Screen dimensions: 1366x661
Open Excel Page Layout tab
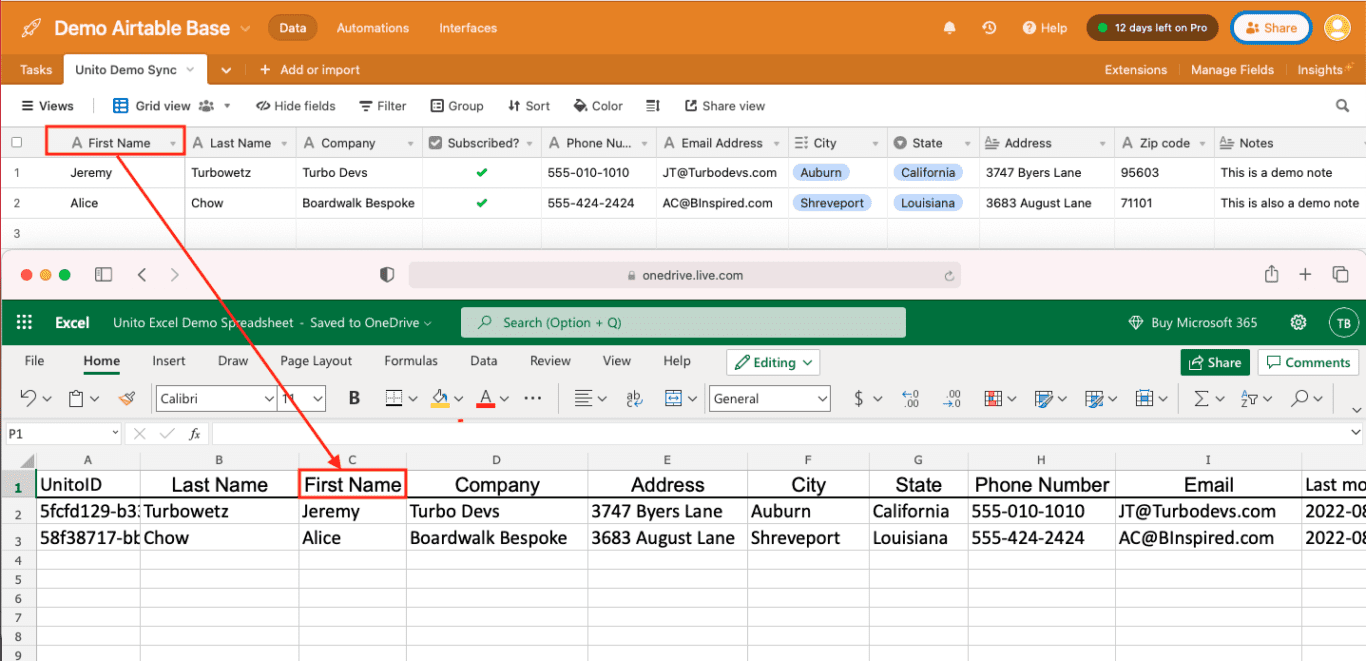coord(316,361)
